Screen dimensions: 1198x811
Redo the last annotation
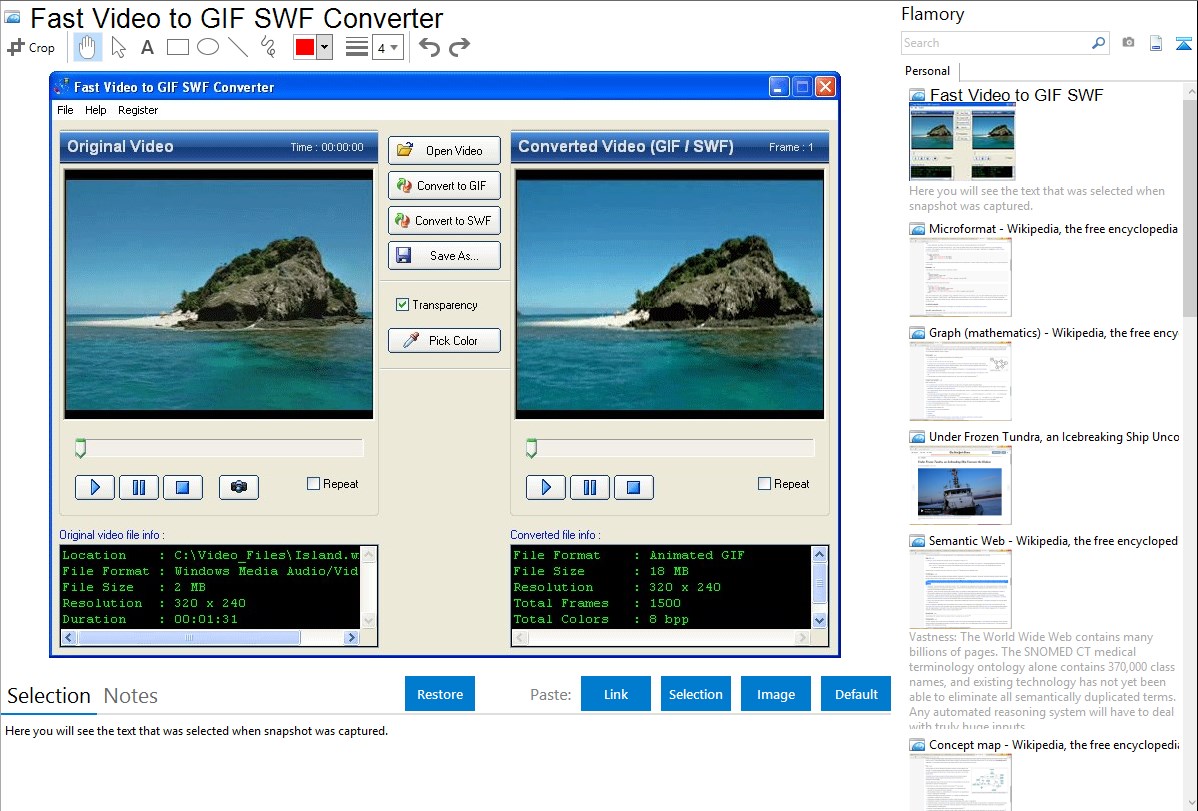[459, 47]
